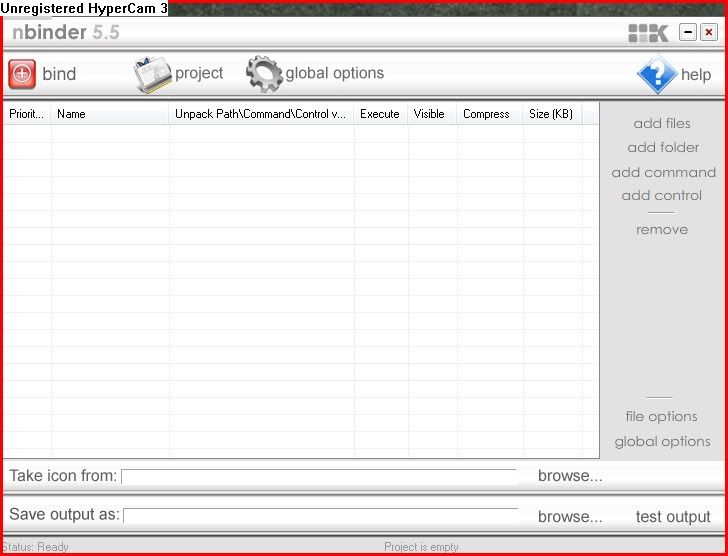Viewport: 728px width, 556px height.
Task: Click the test output button
Action: click(673, 517)
